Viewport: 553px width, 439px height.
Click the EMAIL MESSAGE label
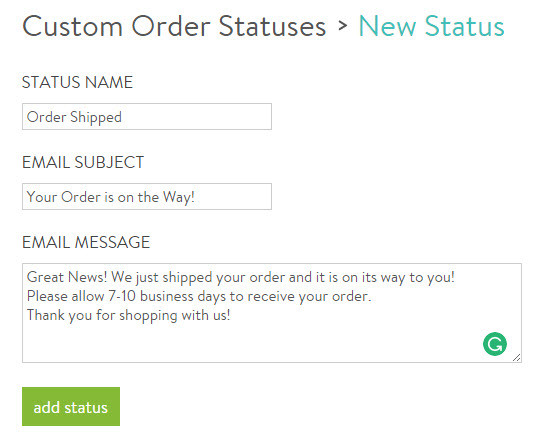click(x=86, y=243)
